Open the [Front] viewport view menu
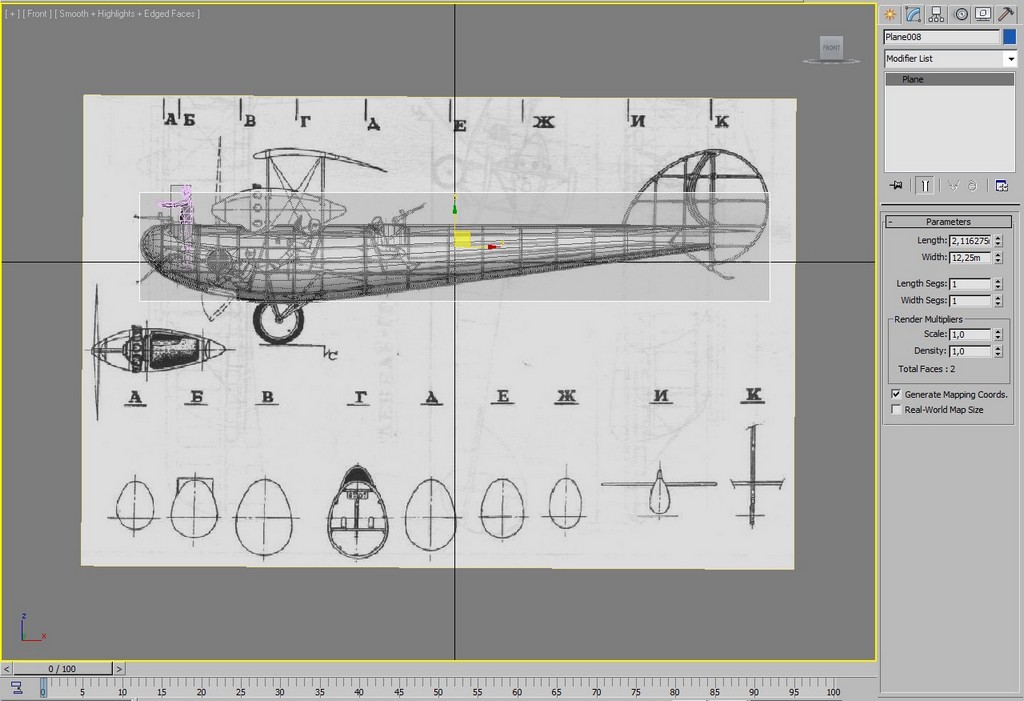 click(x=37, y=14)
